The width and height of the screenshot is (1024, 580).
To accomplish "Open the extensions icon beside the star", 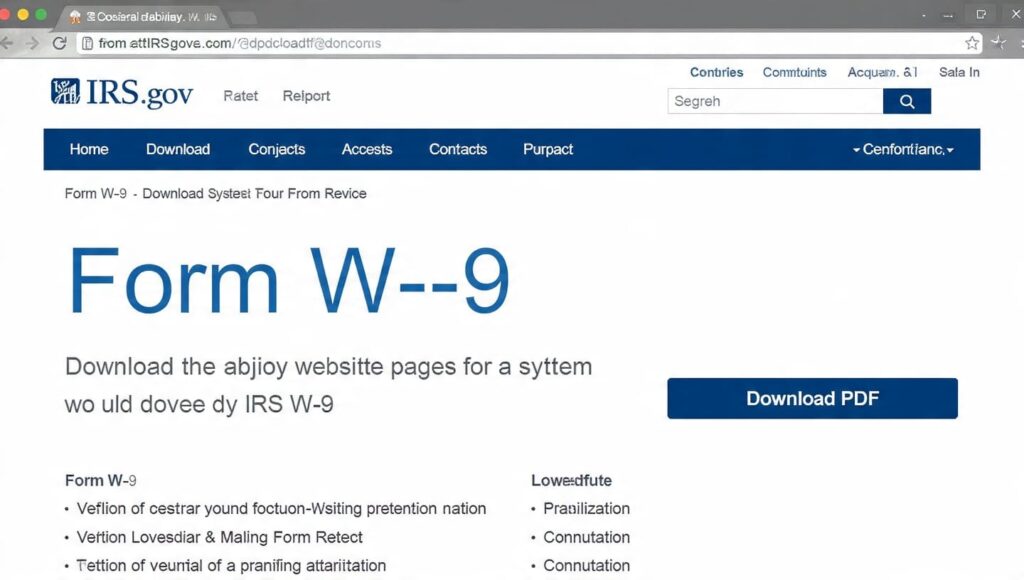I will (x=999, y=43).
